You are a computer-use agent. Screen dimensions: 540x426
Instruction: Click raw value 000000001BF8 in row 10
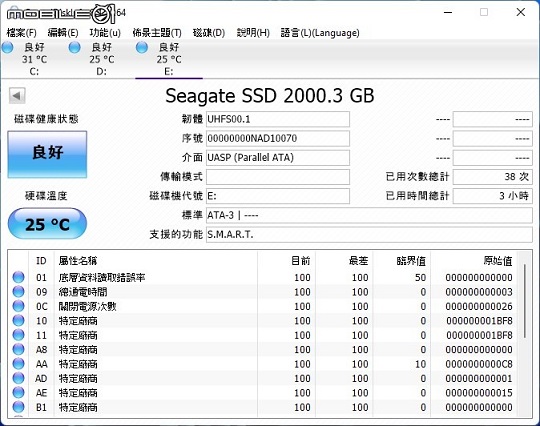click(479, 321)
